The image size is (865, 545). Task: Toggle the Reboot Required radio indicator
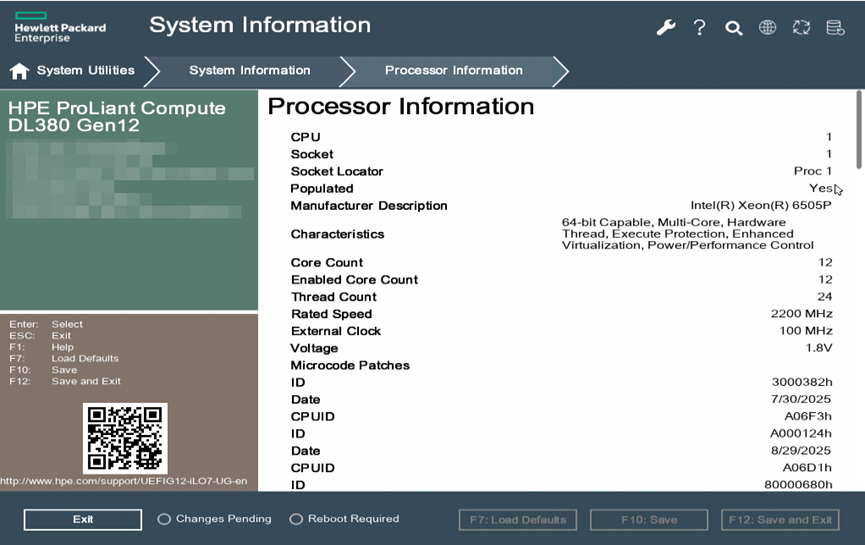point(296,519)
